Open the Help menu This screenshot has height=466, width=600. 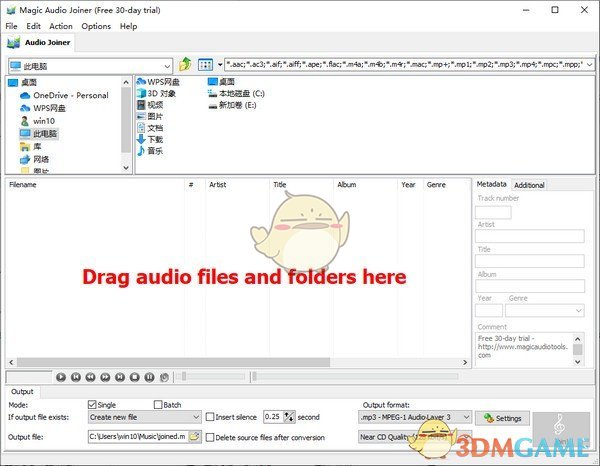129,26
